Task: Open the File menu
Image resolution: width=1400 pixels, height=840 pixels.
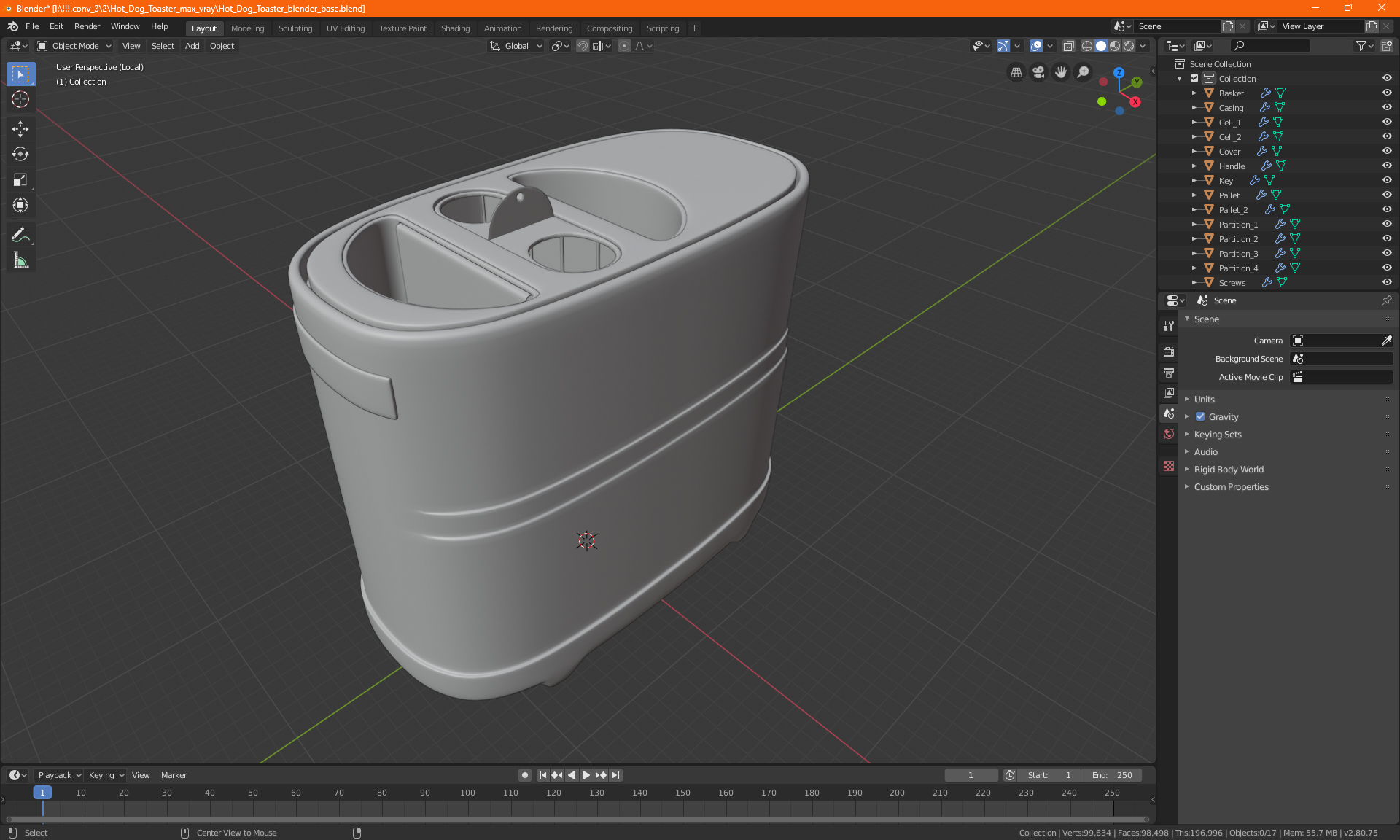Action: tap(32, 26)
